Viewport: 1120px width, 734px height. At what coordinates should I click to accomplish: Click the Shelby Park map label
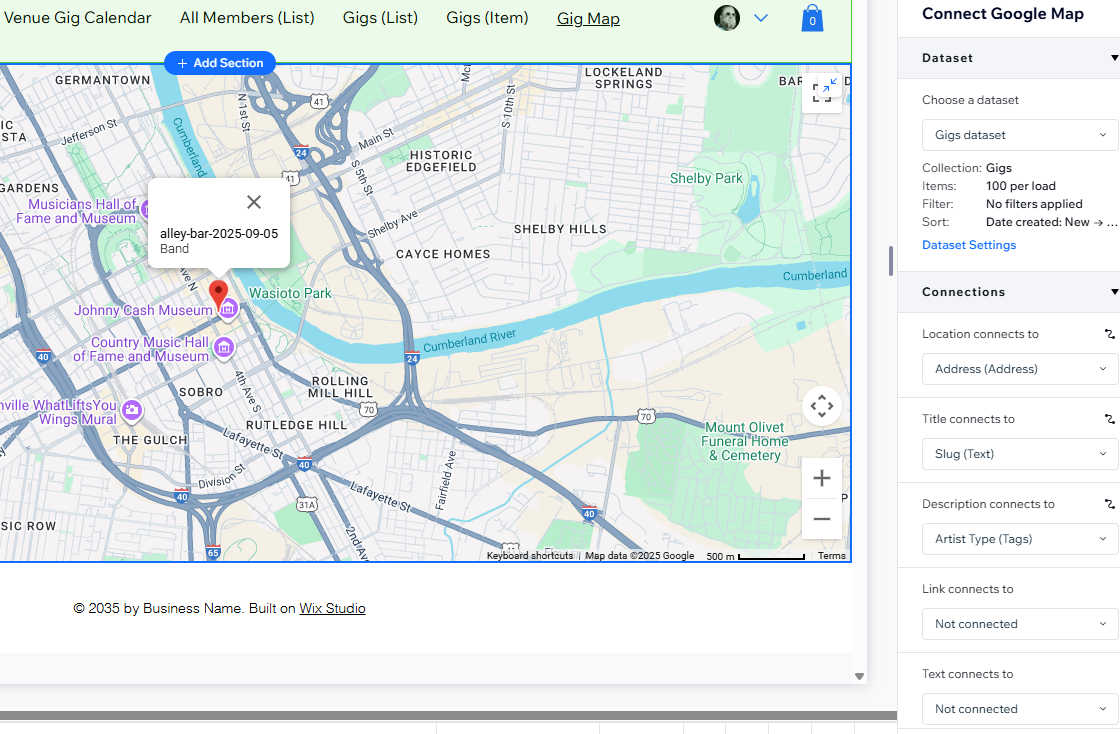706,179
